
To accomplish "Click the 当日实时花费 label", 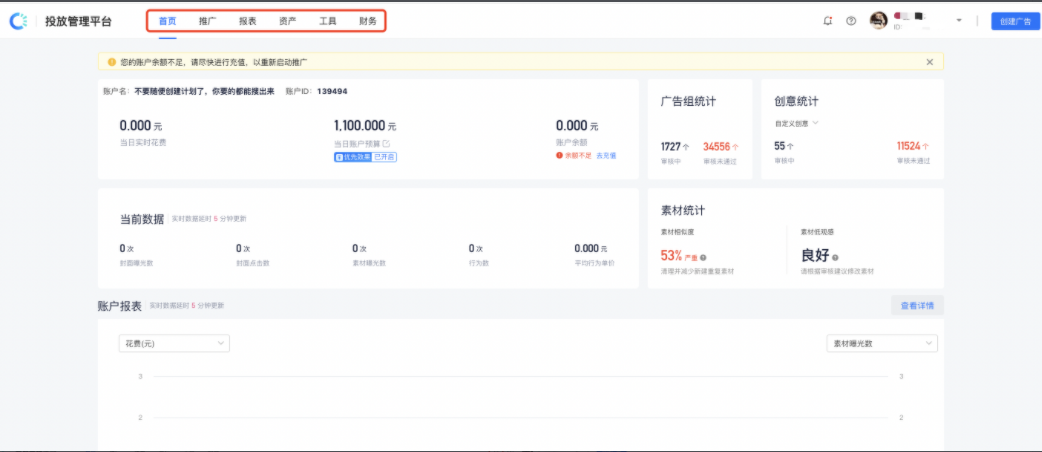I will tap(143, 142).
